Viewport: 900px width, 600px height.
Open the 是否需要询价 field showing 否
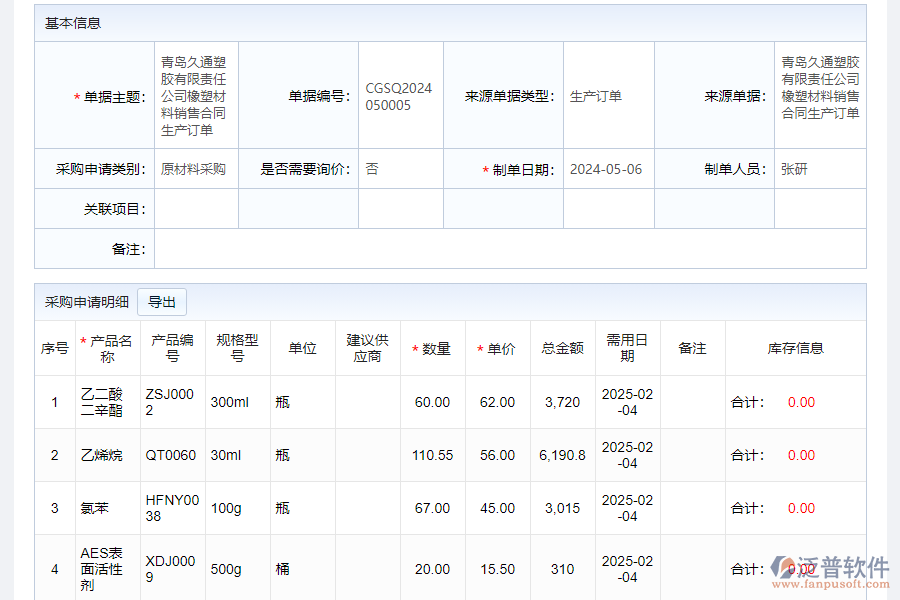point(400,169)
